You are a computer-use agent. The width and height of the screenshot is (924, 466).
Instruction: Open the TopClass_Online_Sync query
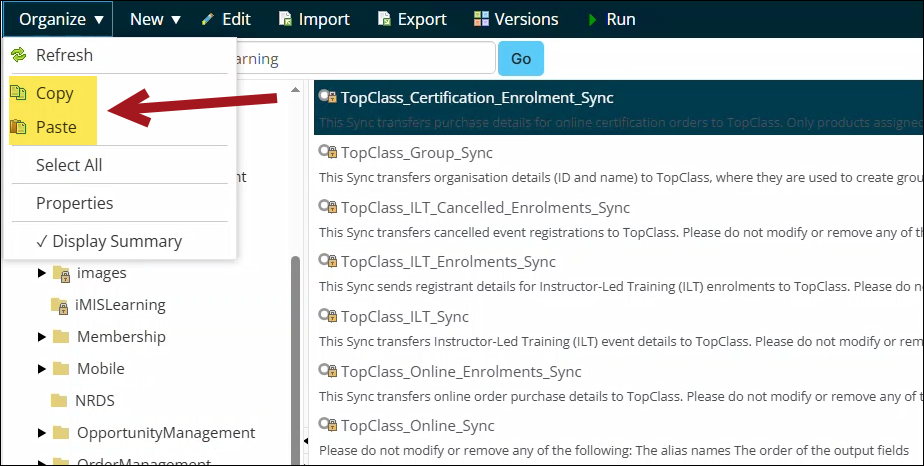(x=418, y=426)
